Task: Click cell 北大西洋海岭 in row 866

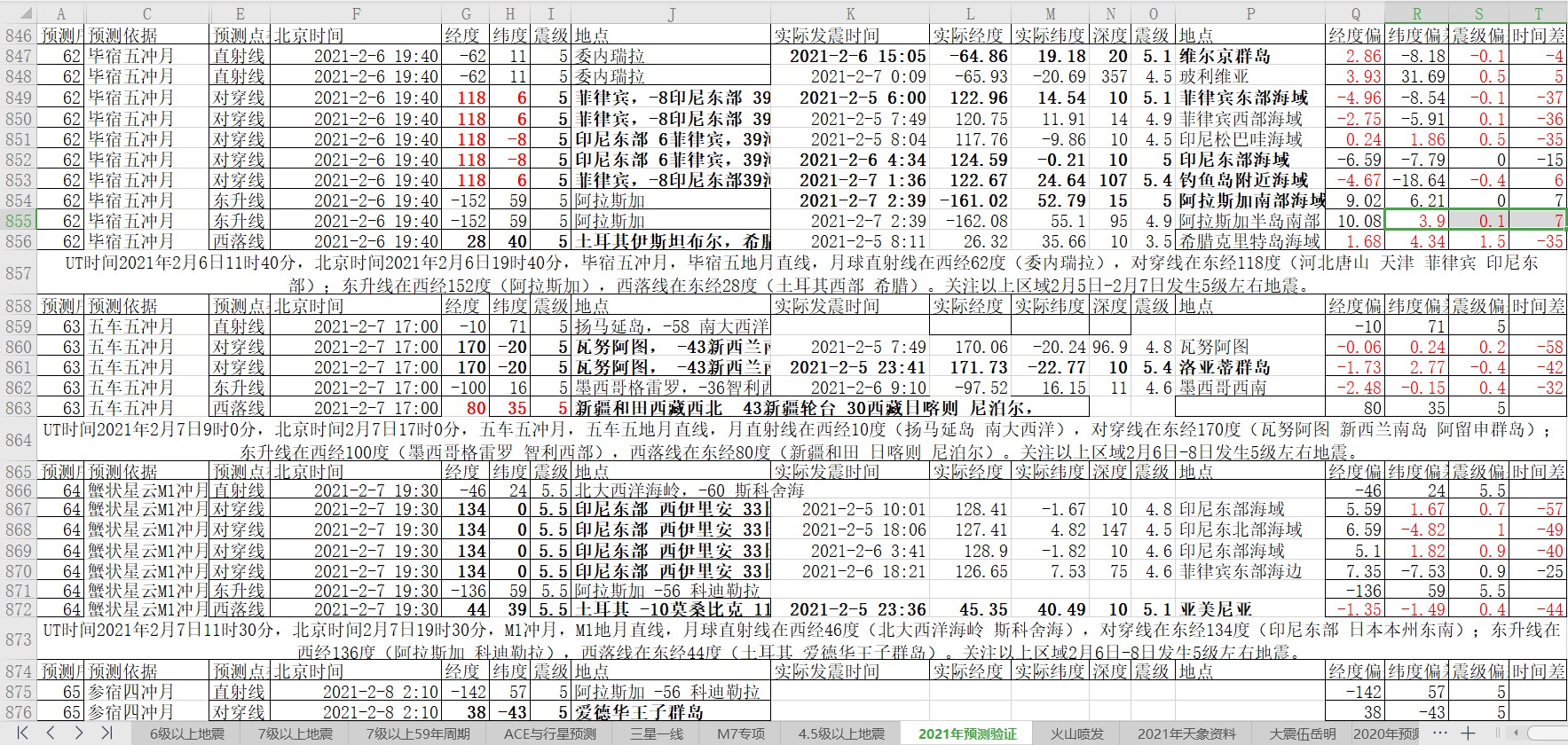Action: point(672,490)
